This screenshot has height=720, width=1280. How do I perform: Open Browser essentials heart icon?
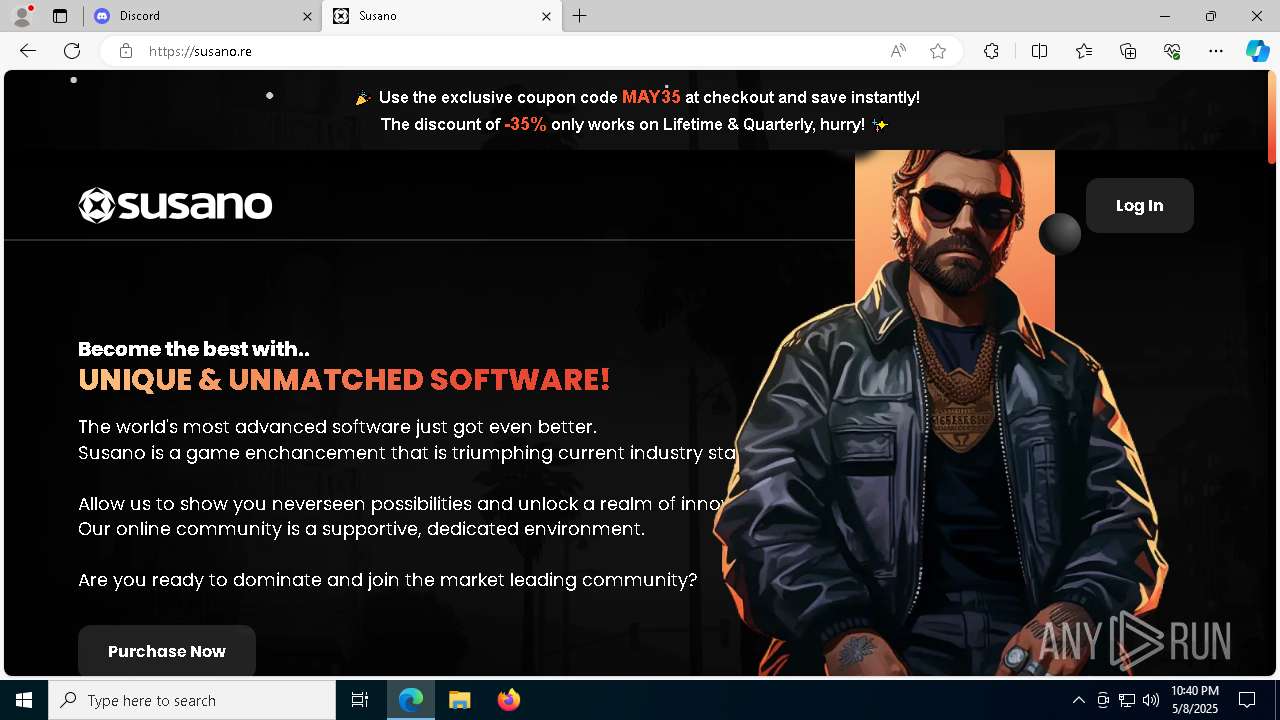(x=1172, y=51)
